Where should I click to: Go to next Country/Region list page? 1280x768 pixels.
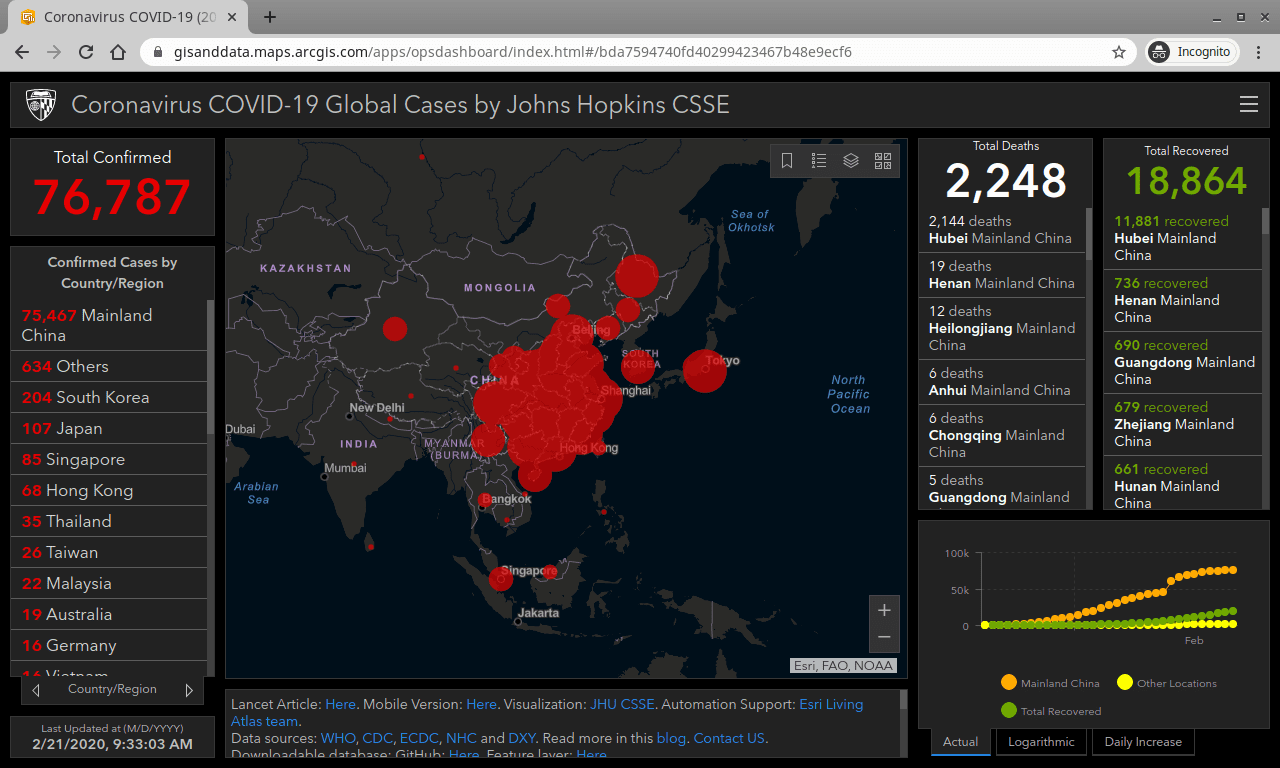(189, 690)
